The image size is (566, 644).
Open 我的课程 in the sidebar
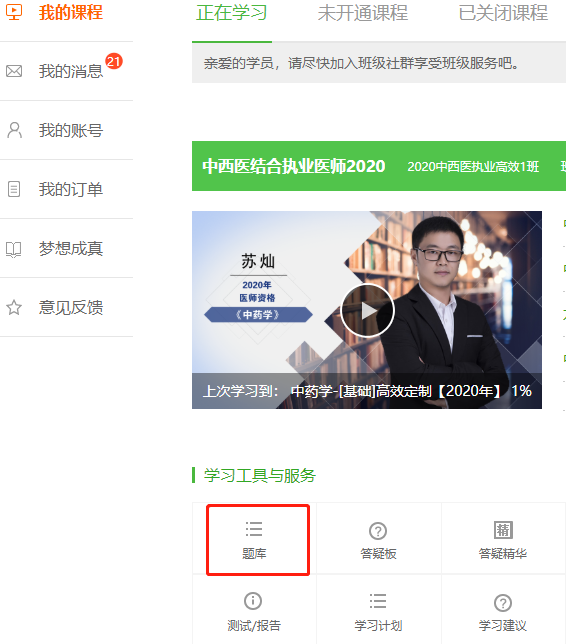pyautogui.click(x=71, y=12)
